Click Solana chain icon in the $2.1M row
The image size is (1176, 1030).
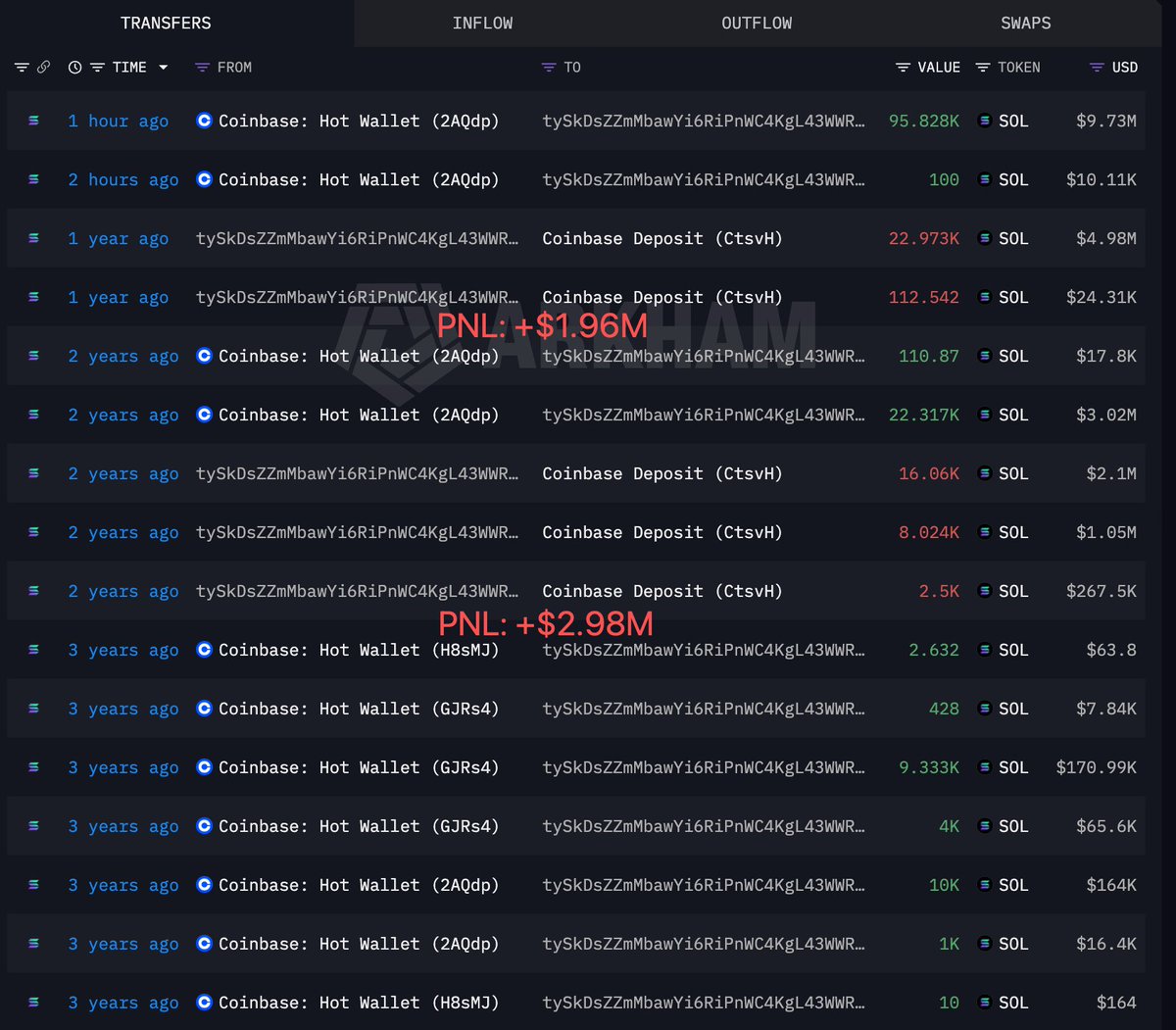pos(33,473)
